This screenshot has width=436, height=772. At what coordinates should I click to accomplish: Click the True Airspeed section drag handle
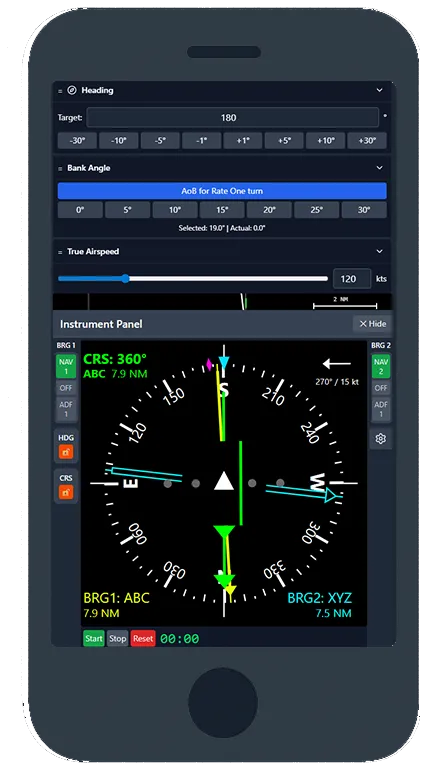(61, 252)
